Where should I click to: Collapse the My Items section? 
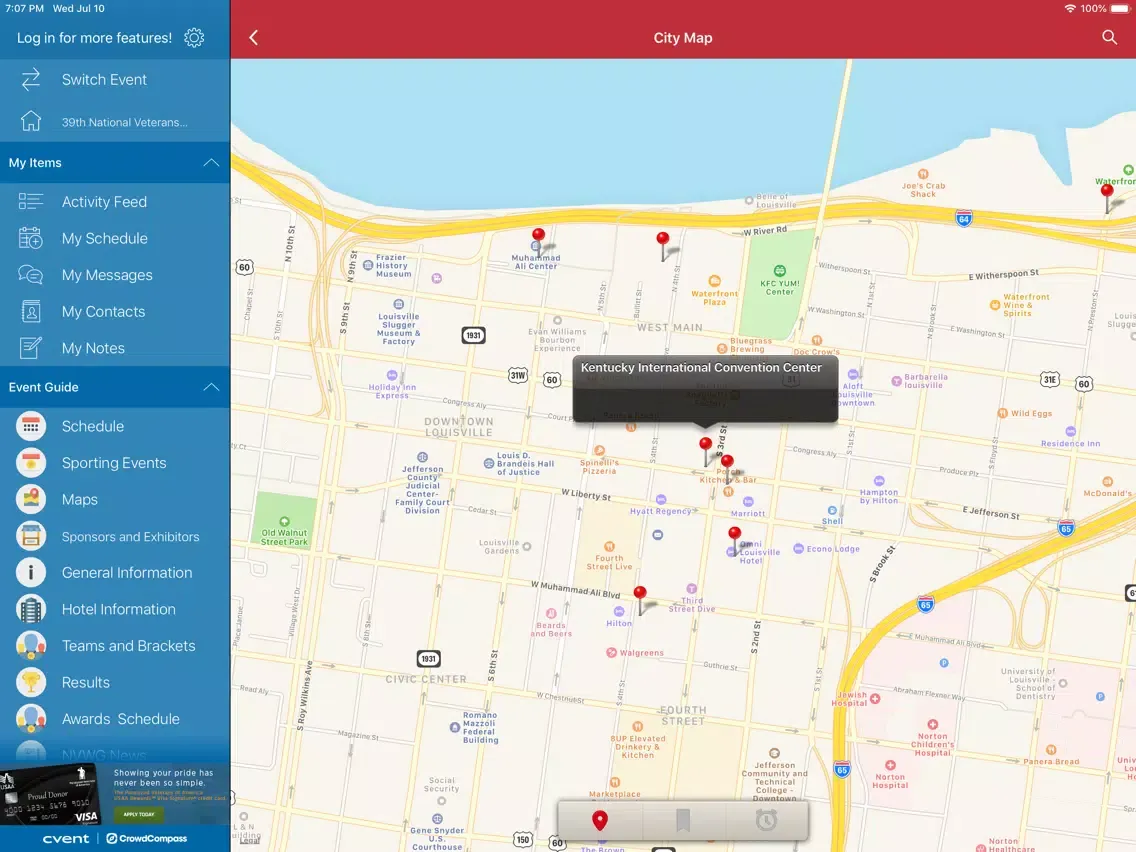coord(211,162)
